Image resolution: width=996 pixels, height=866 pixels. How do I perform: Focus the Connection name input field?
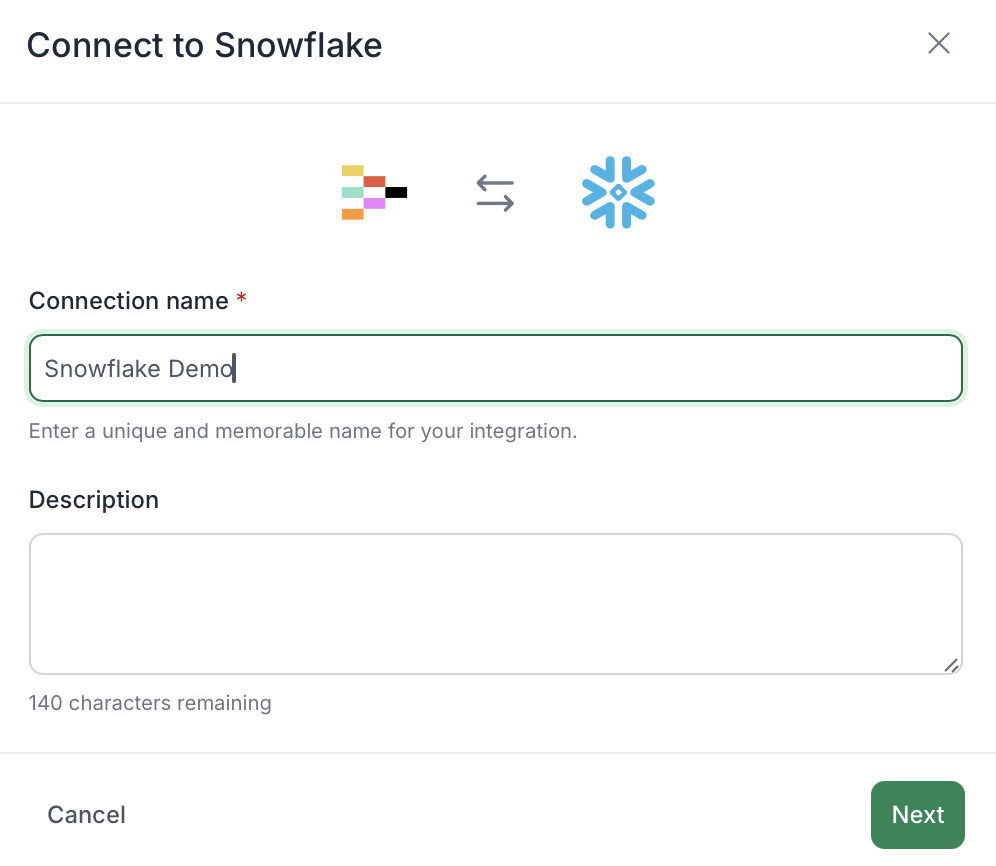click(x=495, y=369)
